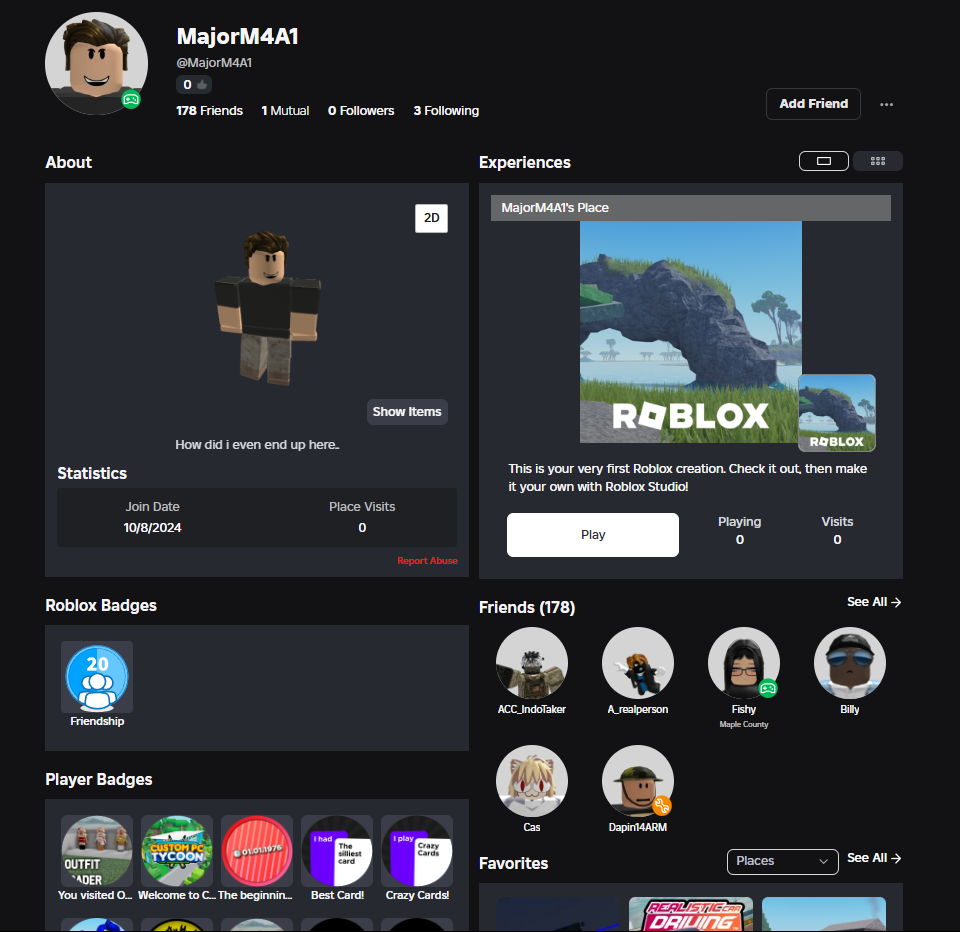The width and height of the screenshot is (960, 932).
Task: Switch experiences to grid view
Action: (878, 161)
